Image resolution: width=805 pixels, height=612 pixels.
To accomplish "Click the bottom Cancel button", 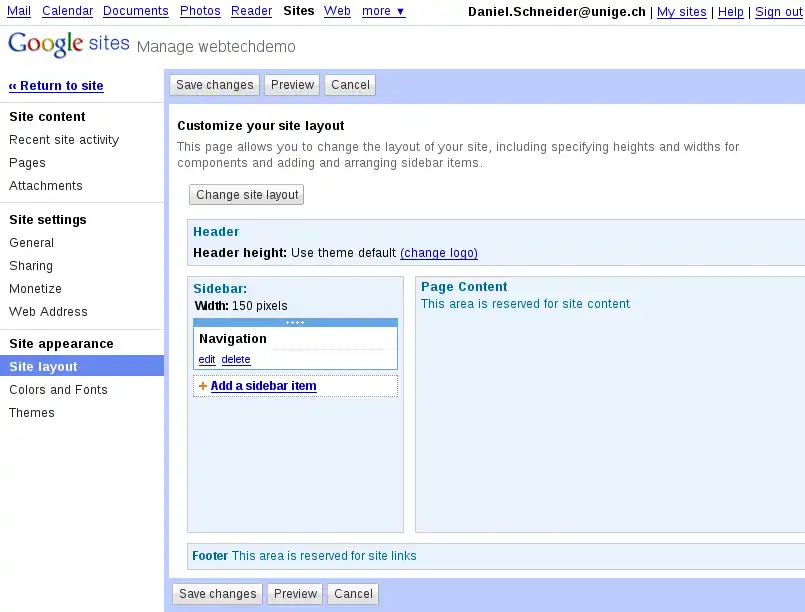I will (x=353, y=594).
